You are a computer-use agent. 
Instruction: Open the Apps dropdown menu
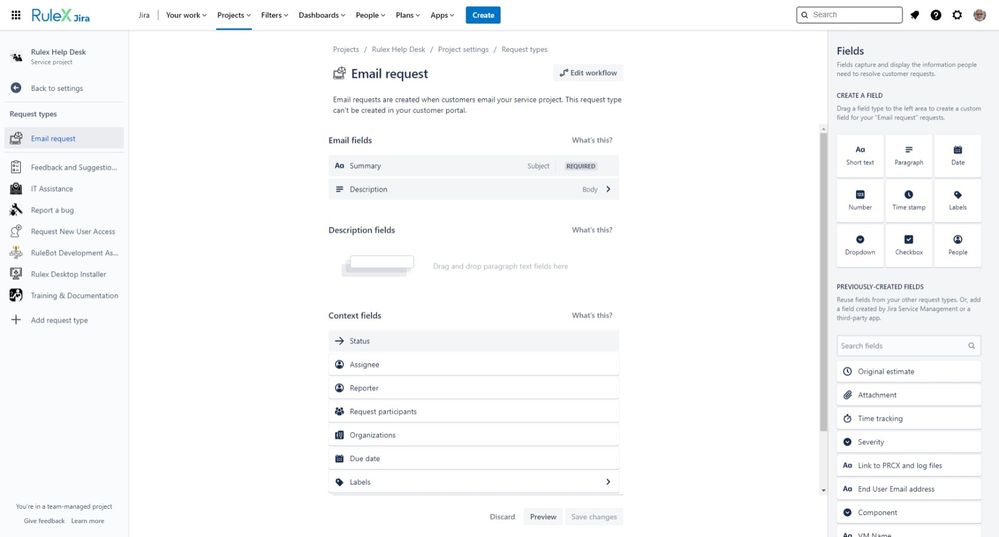[x=442, y=15]
